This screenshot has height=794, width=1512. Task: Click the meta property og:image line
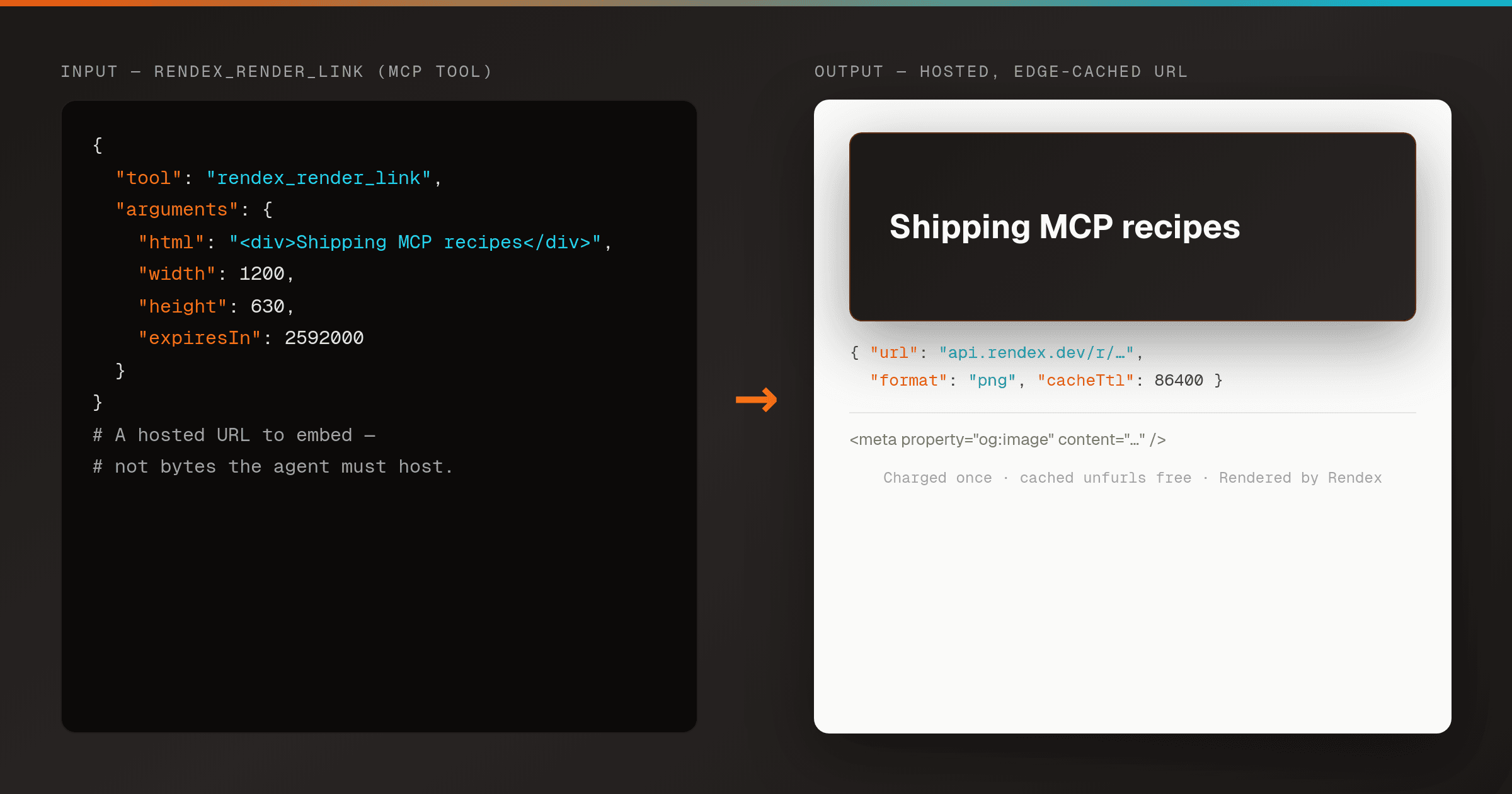tap(1007, 440)
